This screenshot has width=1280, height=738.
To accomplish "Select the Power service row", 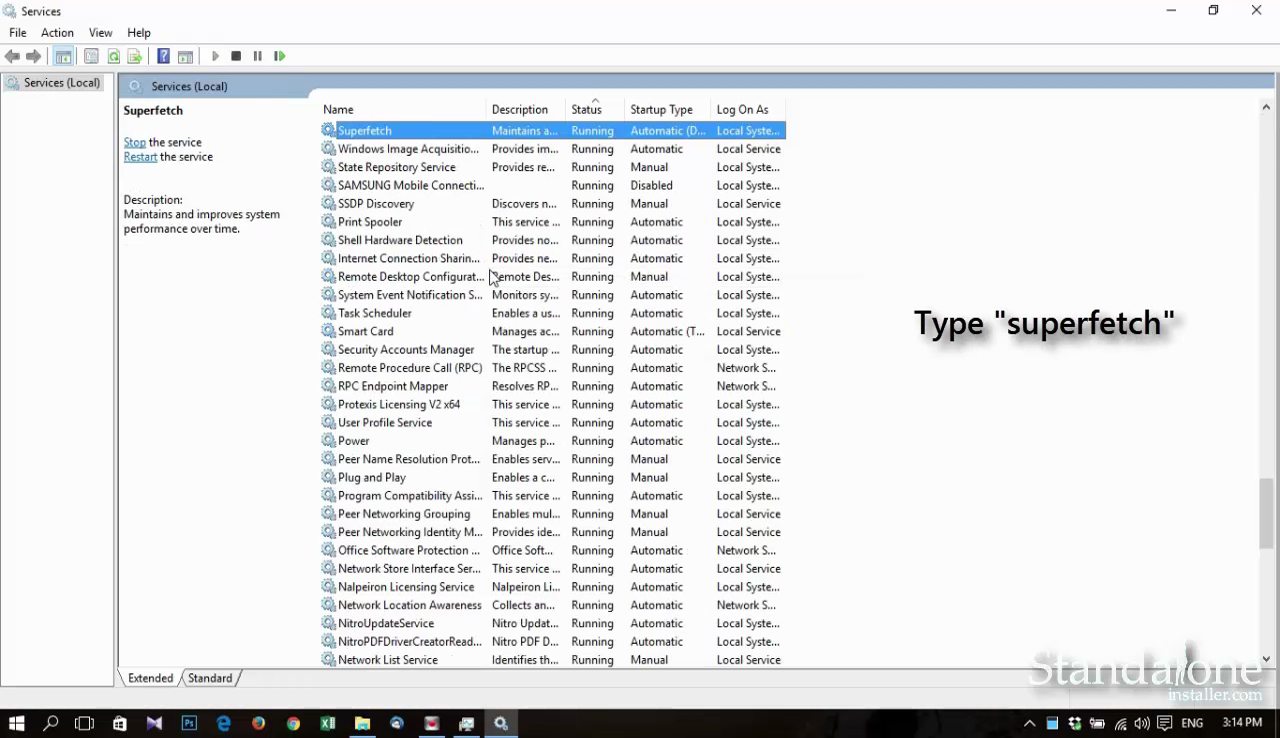I will pyautogui.click(x=553, y=441).
